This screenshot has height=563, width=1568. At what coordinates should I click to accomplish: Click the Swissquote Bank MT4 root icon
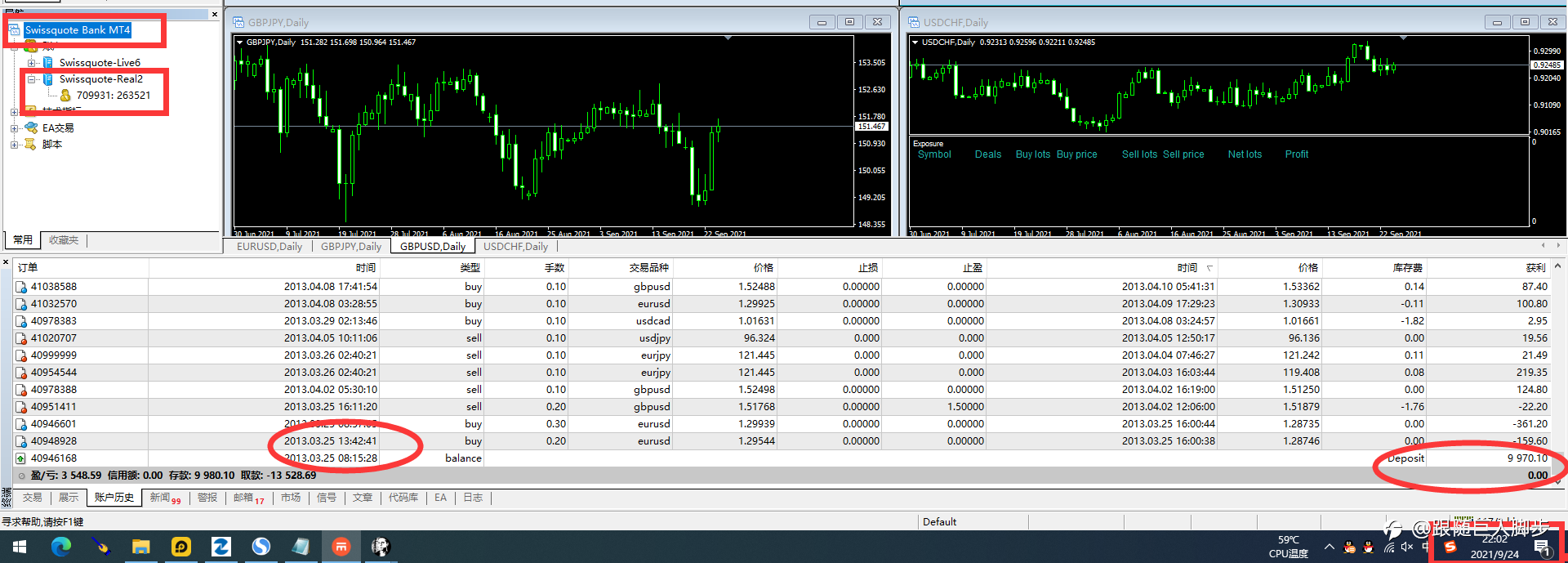coord(14,30)
